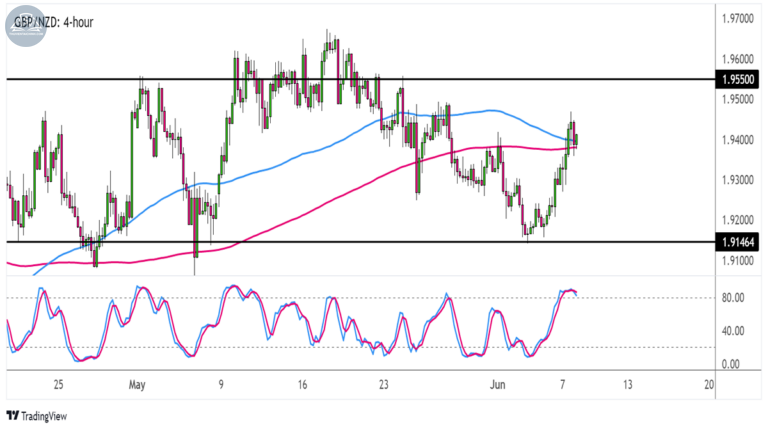Click the TradingView logo at bottom left
Viewport: 768px width, 432px height.
point(37,416)
